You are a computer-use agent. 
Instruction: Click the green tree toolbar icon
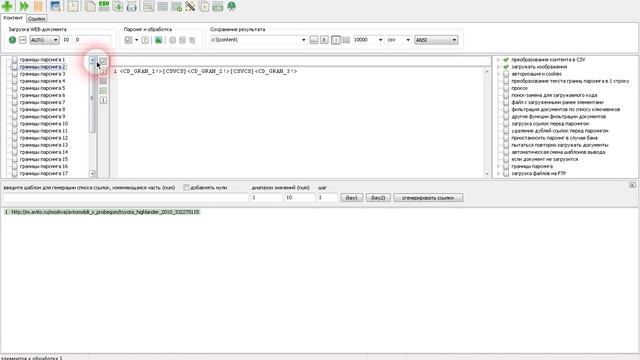tap(231, 6)
